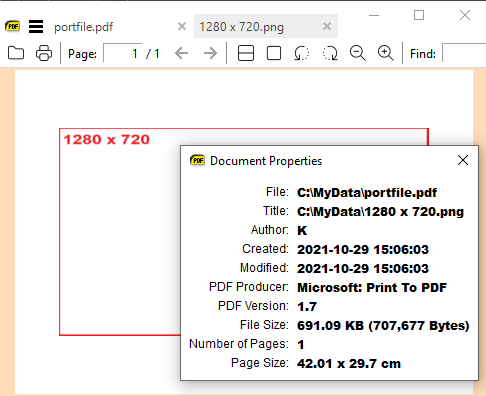Click the SumatraPDF logo icon
The height and width of the screenshot is (396, 486).
pos(13,26)
